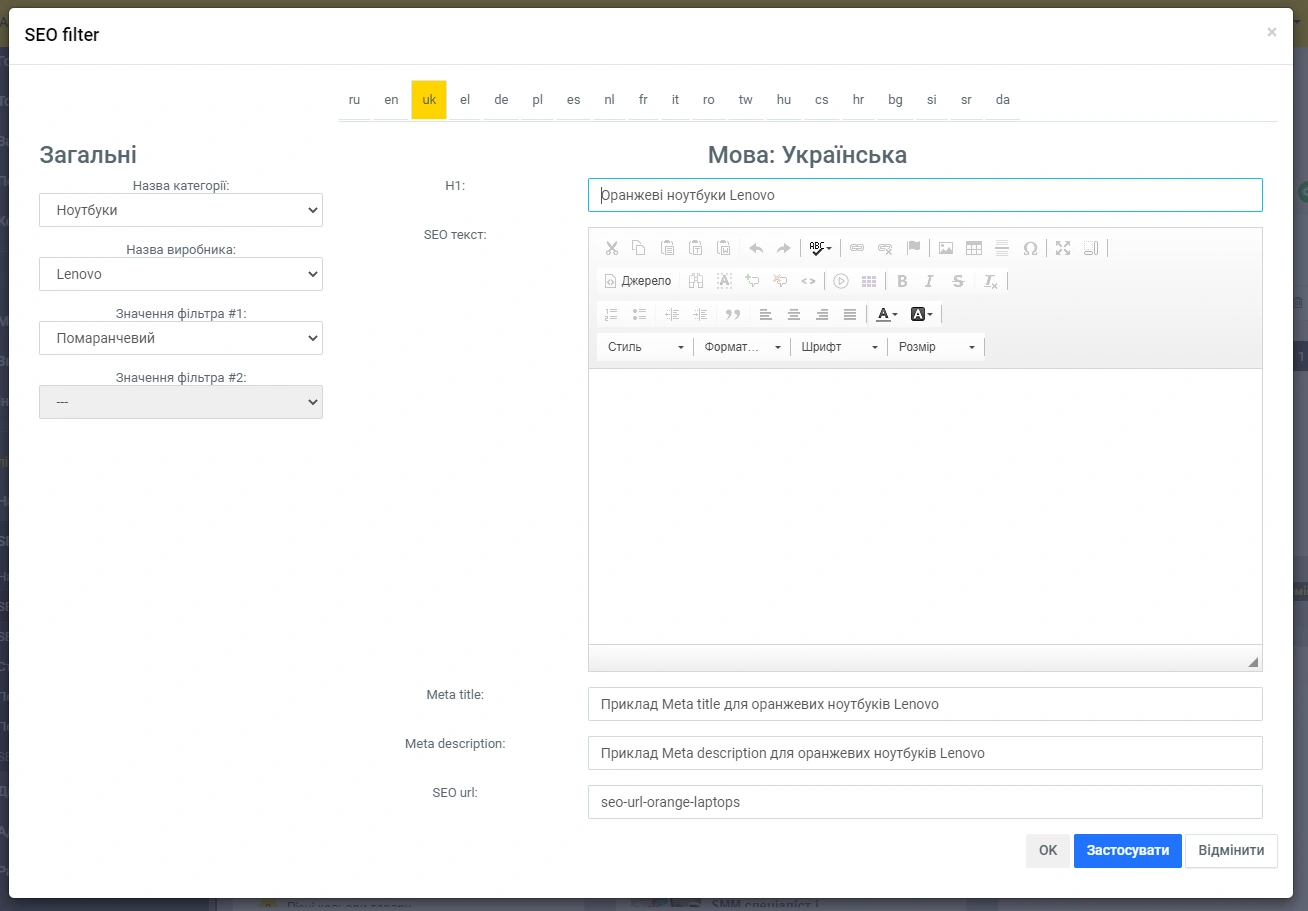Click the blockquote quotation marks icon
Image resolution: width=1308 pixels, height=911 pixels.
(732, 314)
